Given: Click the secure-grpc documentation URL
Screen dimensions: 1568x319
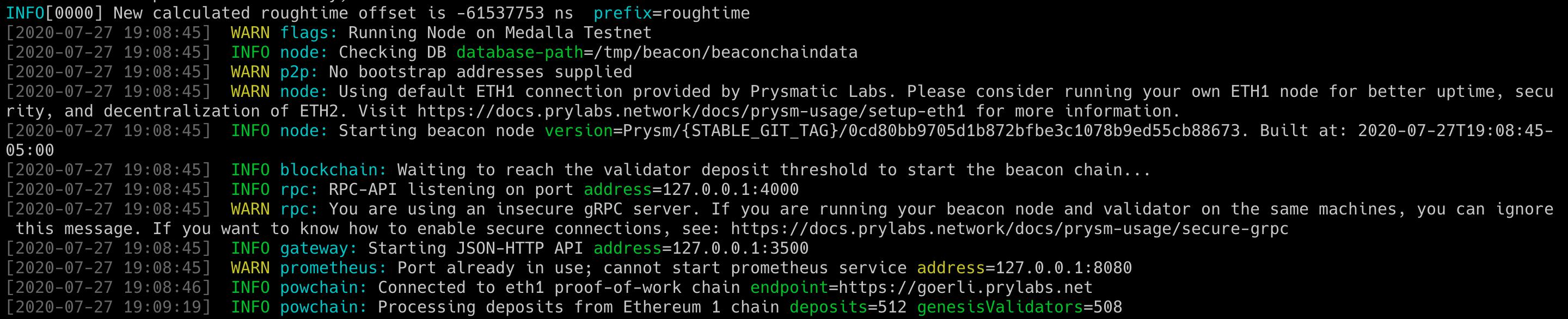Looking at the screenshot, I should tap(1010, 229).
